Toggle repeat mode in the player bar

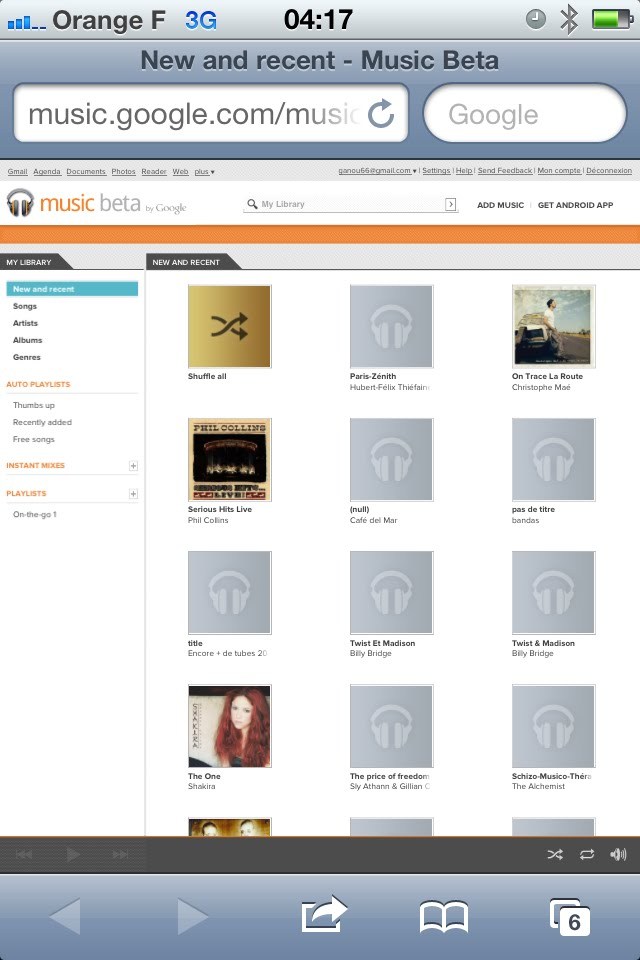coord(587,854)
